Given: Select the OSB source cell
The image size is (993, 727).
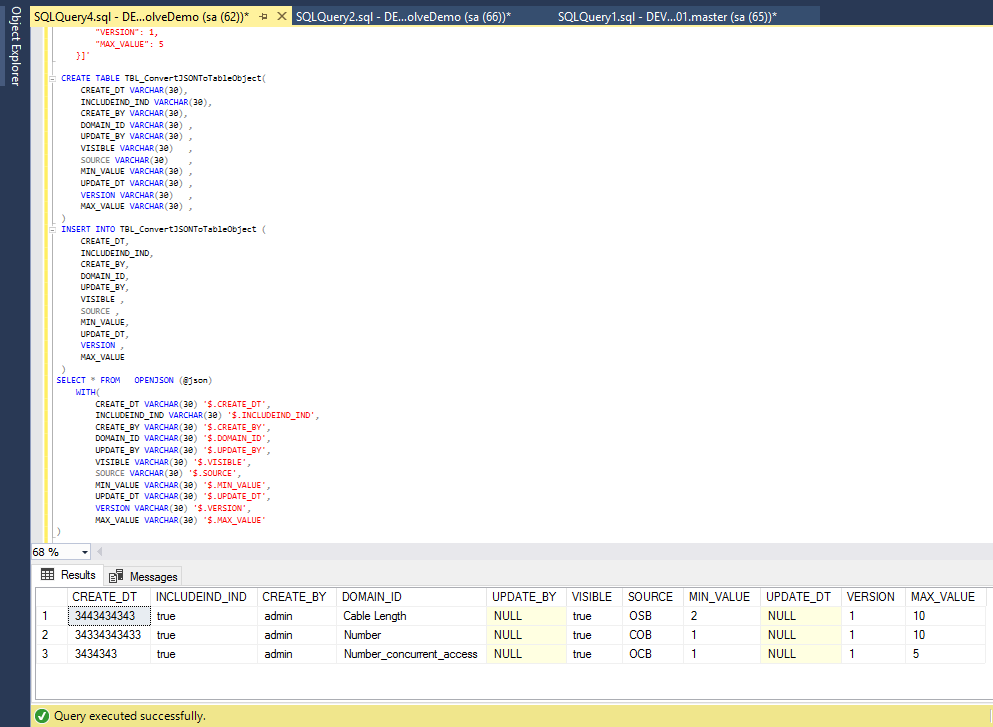Looking at the screenshot, I should click(653, 616).
